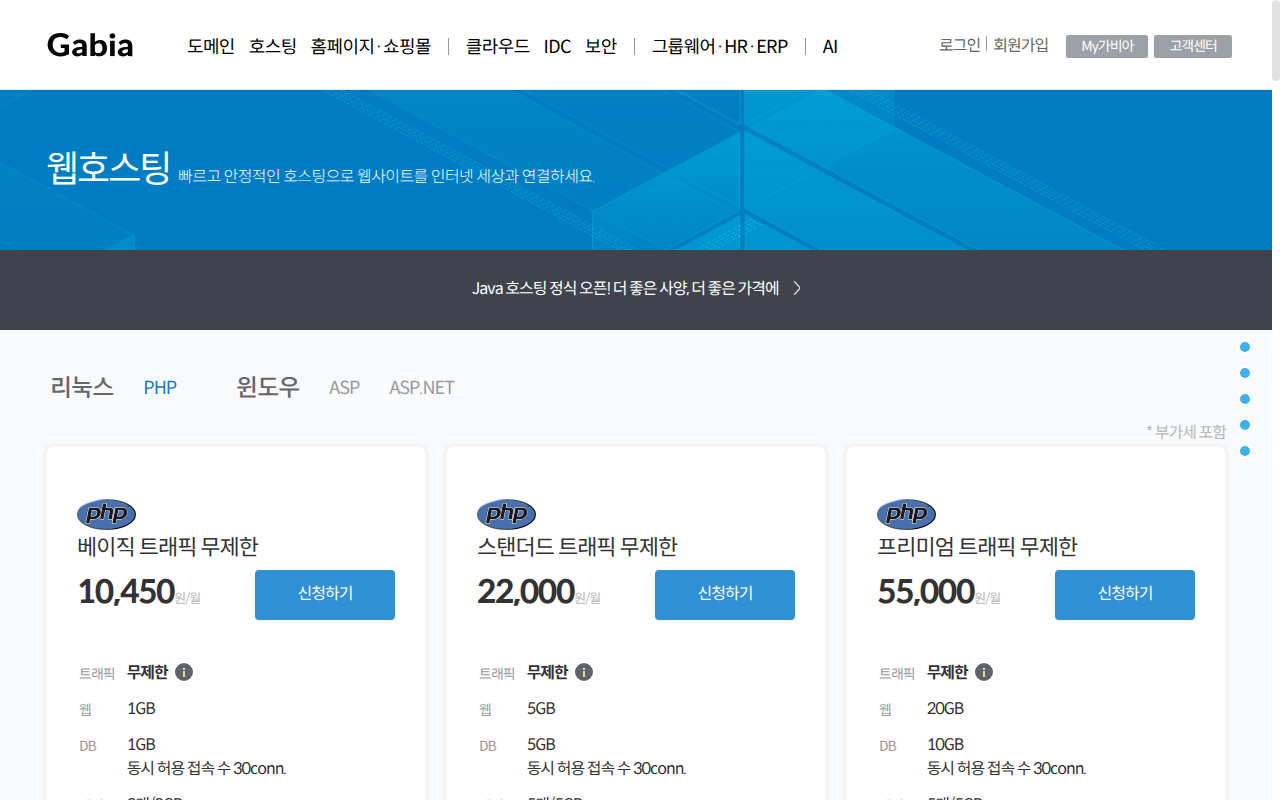The image size is (1280, 800).
Task: Select the second page-section dot indicator
Action: 1245,373
